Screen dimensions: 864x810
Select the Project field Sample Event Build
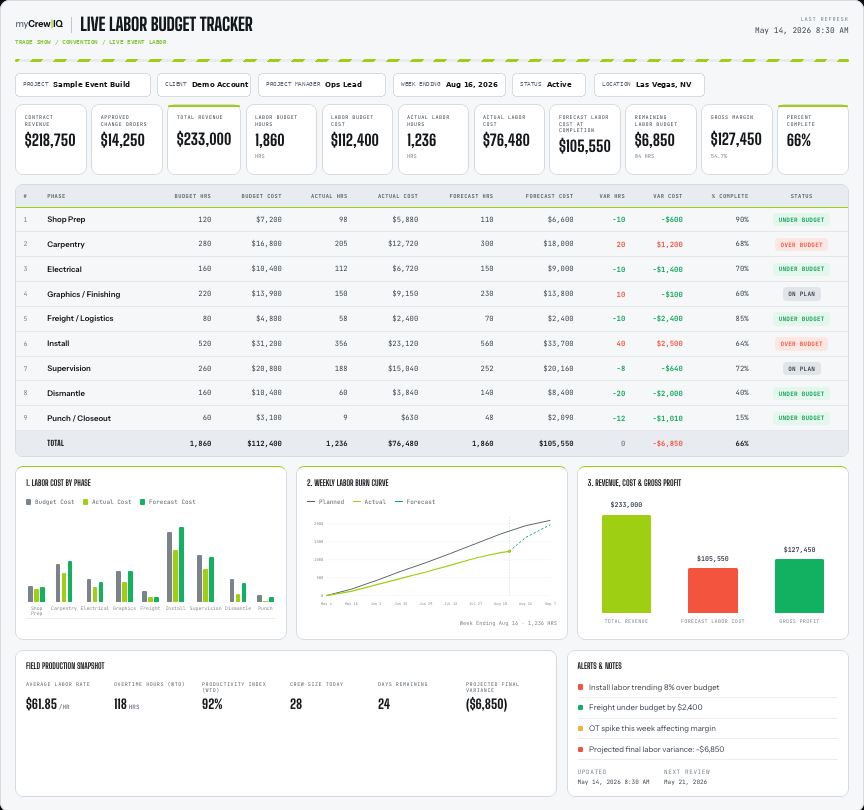[83, 85]
